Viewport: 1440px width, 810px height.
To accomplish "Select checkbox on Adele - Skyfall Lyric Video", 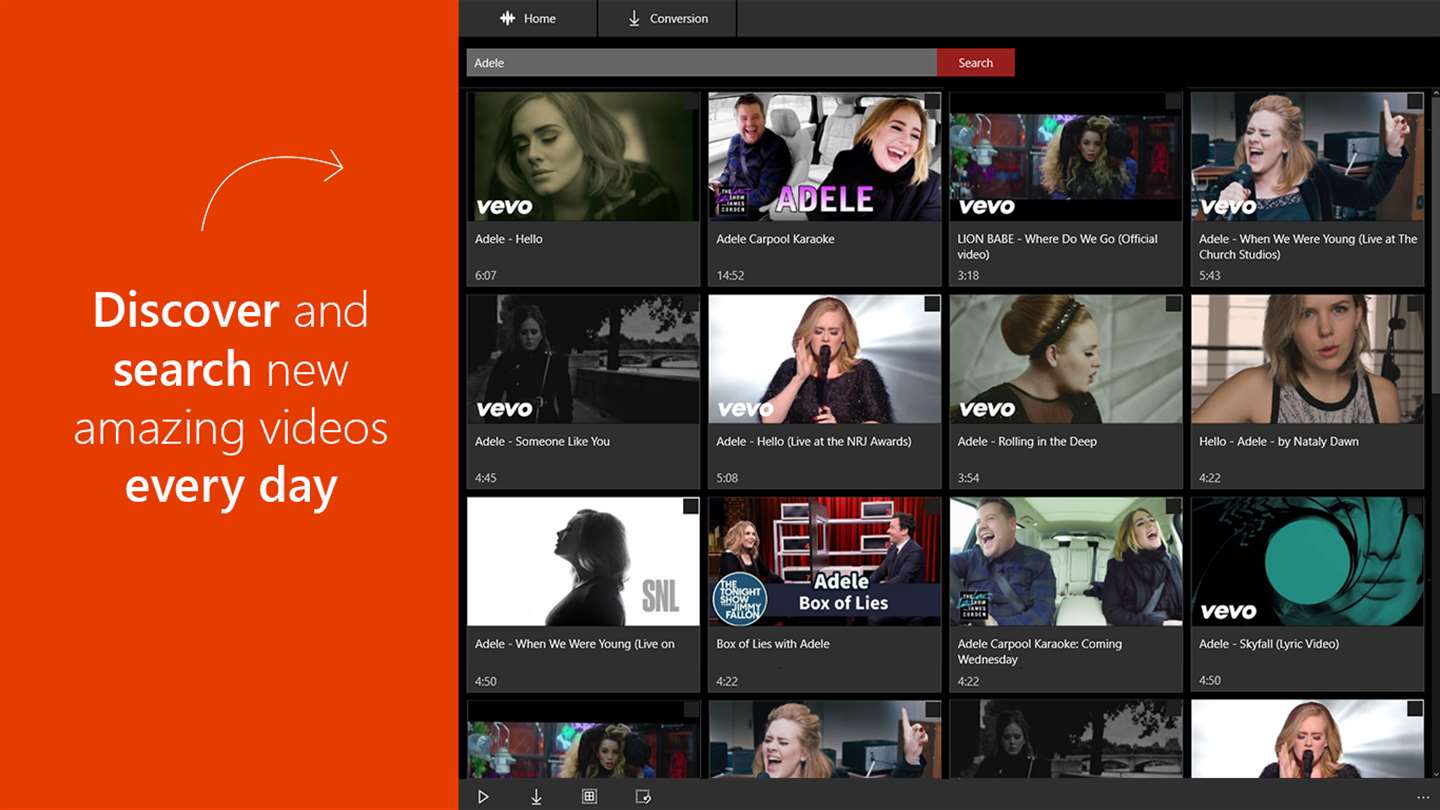I will (1415, 506).
